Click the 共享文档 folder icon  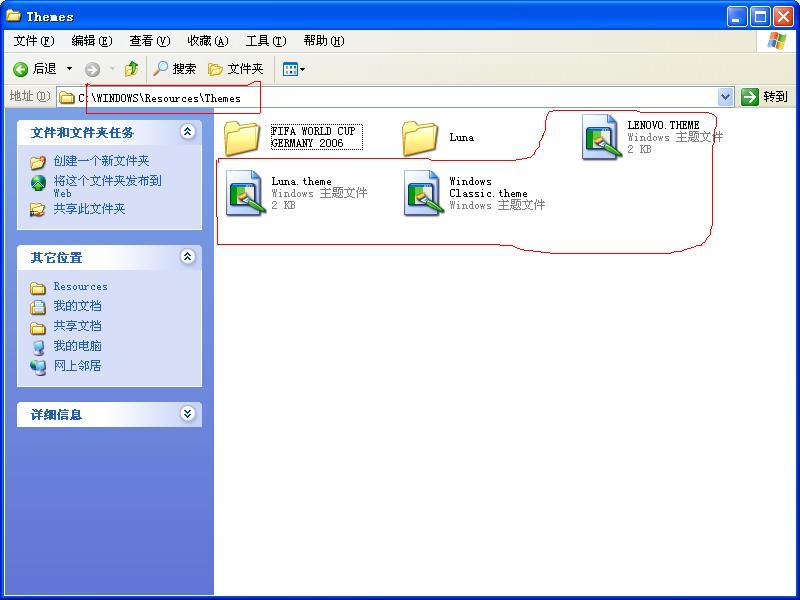coord(38,328)
